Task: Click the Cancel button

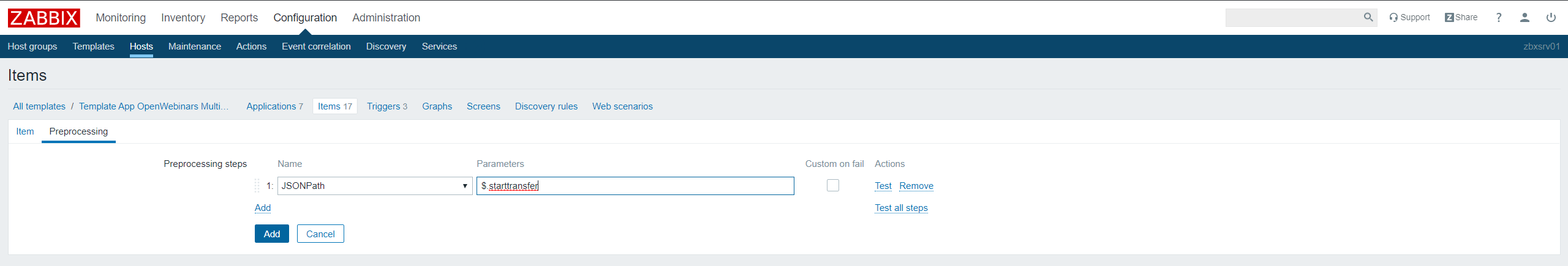Action: coord(320,234)
